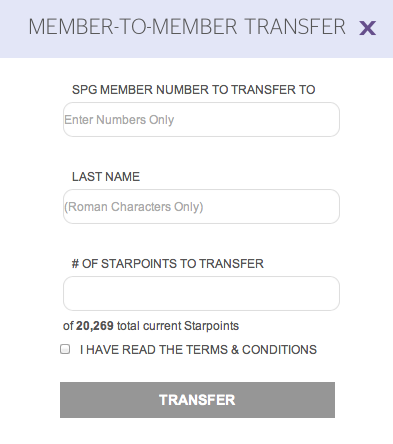Click the word 'of' before 20,269
393x444 pixels.
pos(68,326)
